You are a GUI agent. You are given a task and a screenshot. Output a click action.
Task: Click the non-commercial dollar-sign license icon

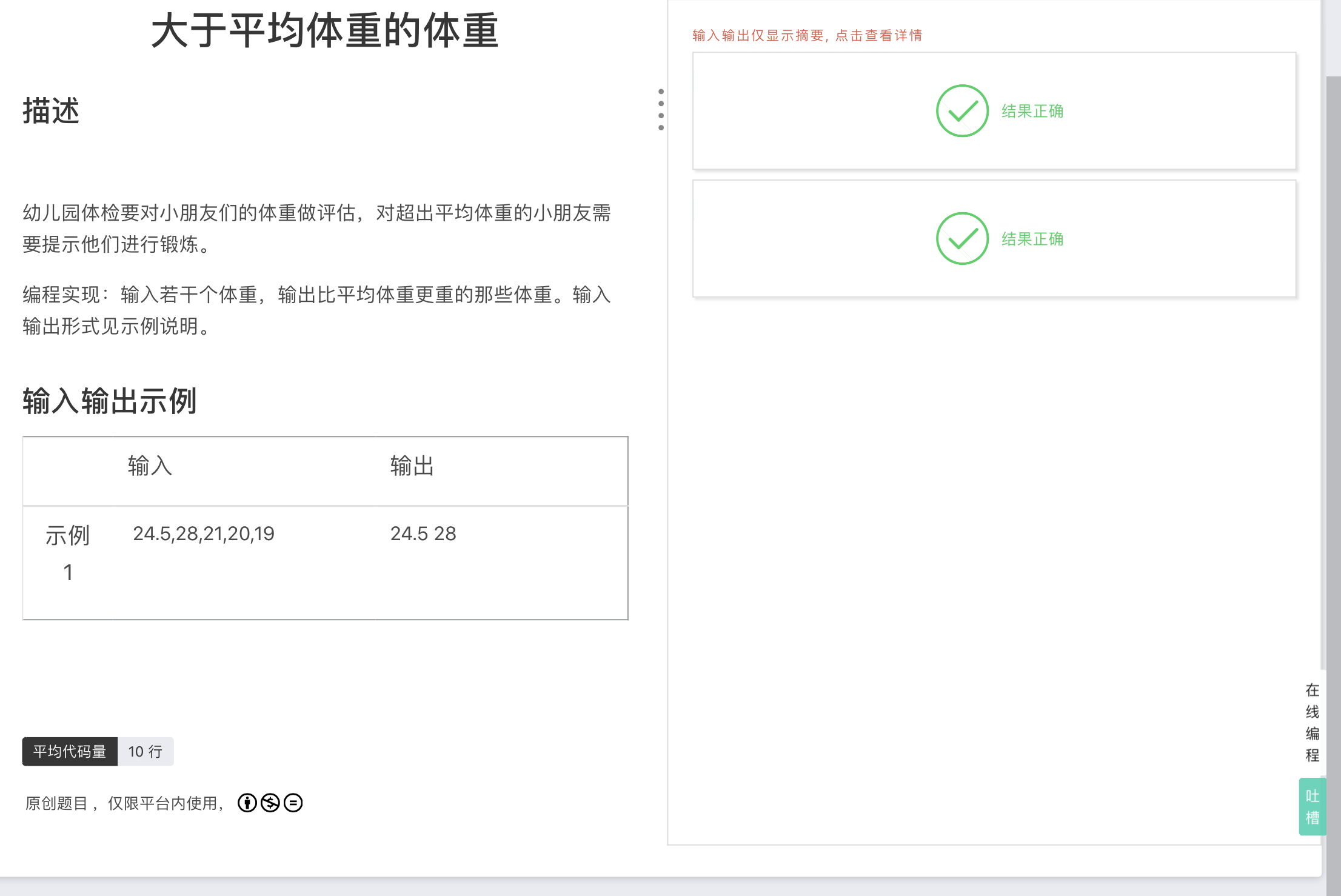(x=270, y=803)
